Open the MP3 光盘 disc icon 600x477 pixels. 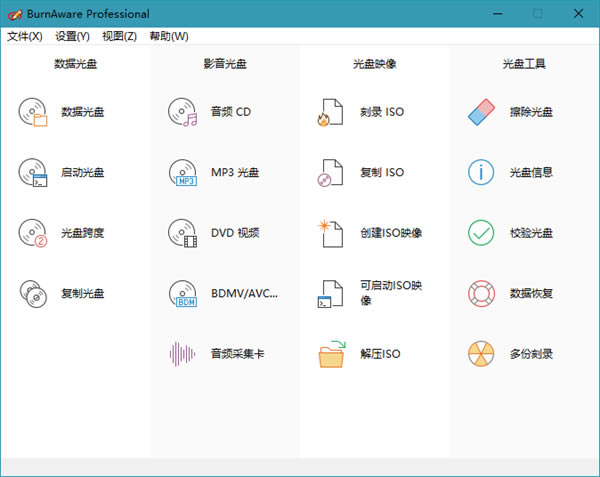click(183, 172)
